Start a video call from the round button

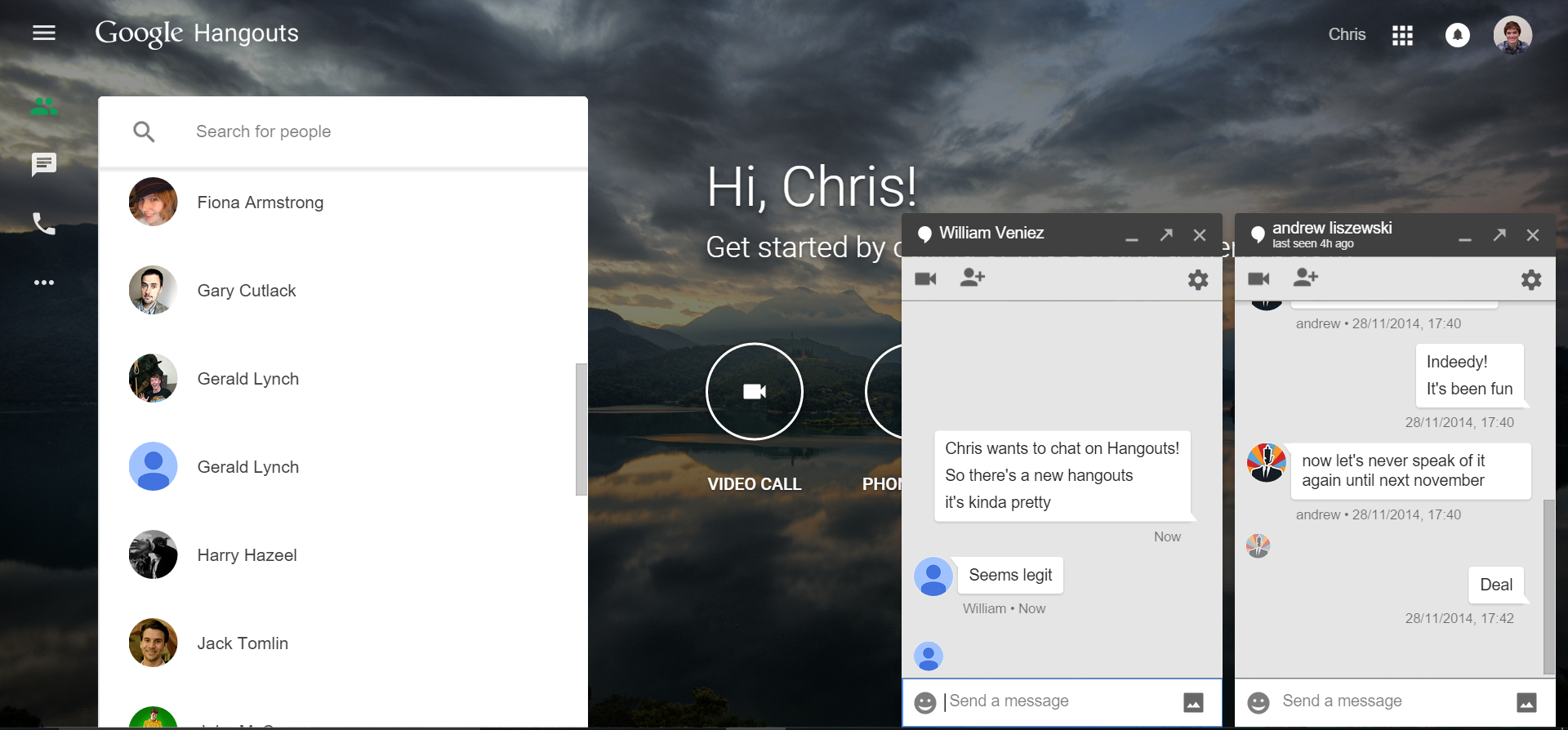(x=755, y=391)
